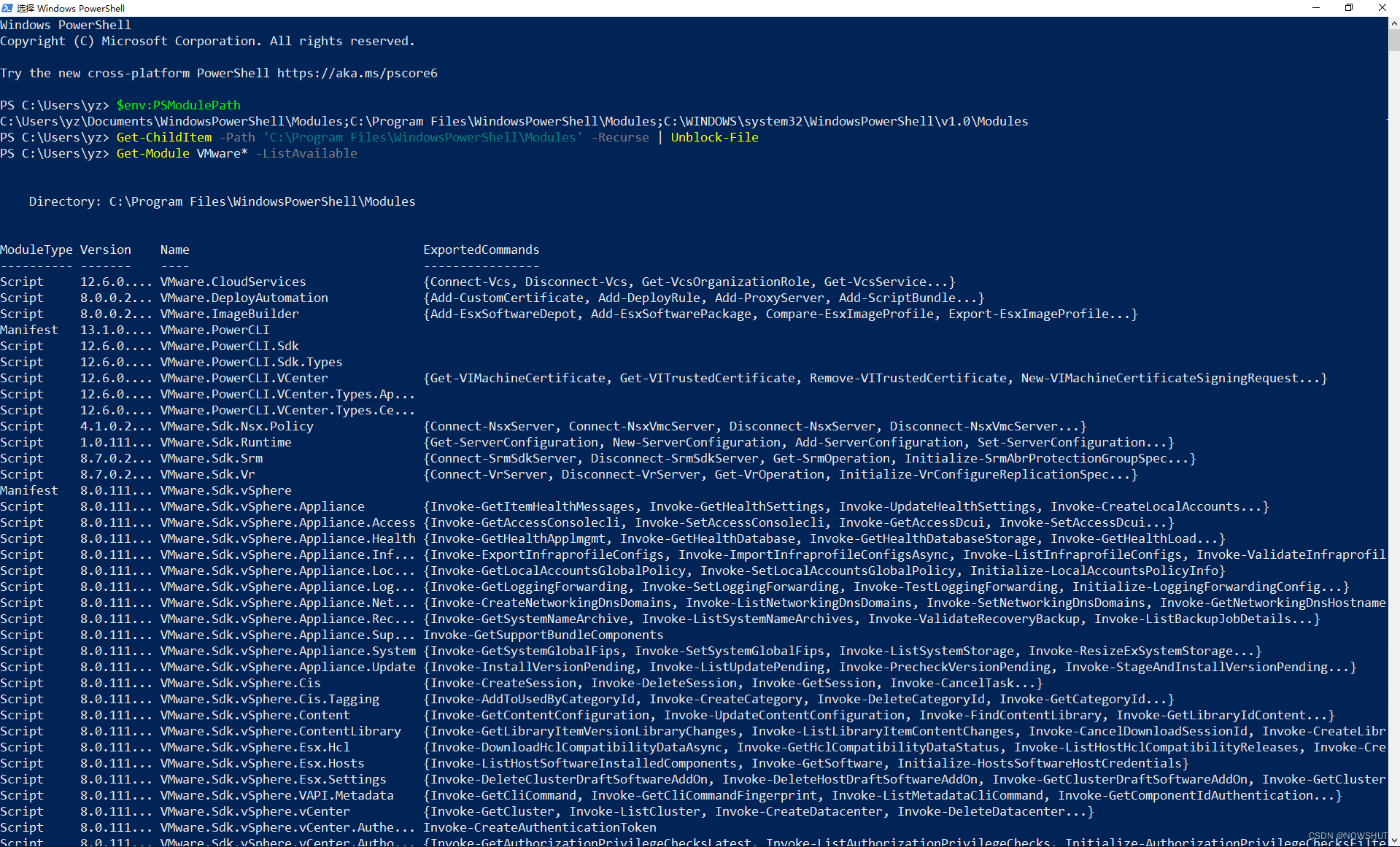Select VMware.Sdk.vSphere.Esx.Hcl module name

click(x=255, y=747)
